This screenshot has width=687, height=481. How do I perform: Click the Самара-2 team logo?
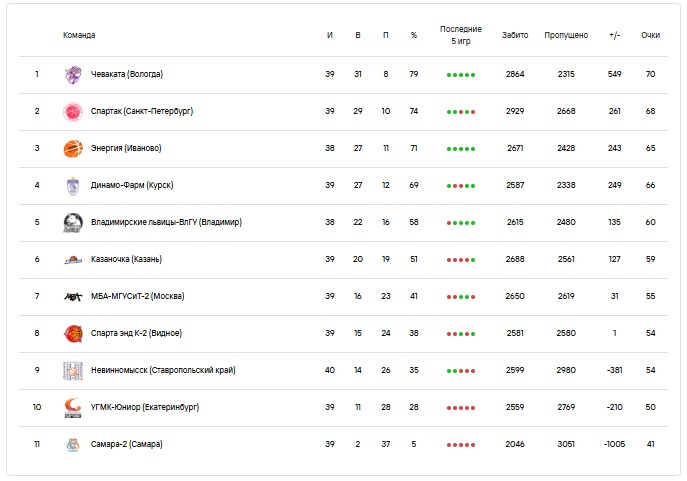73,445
